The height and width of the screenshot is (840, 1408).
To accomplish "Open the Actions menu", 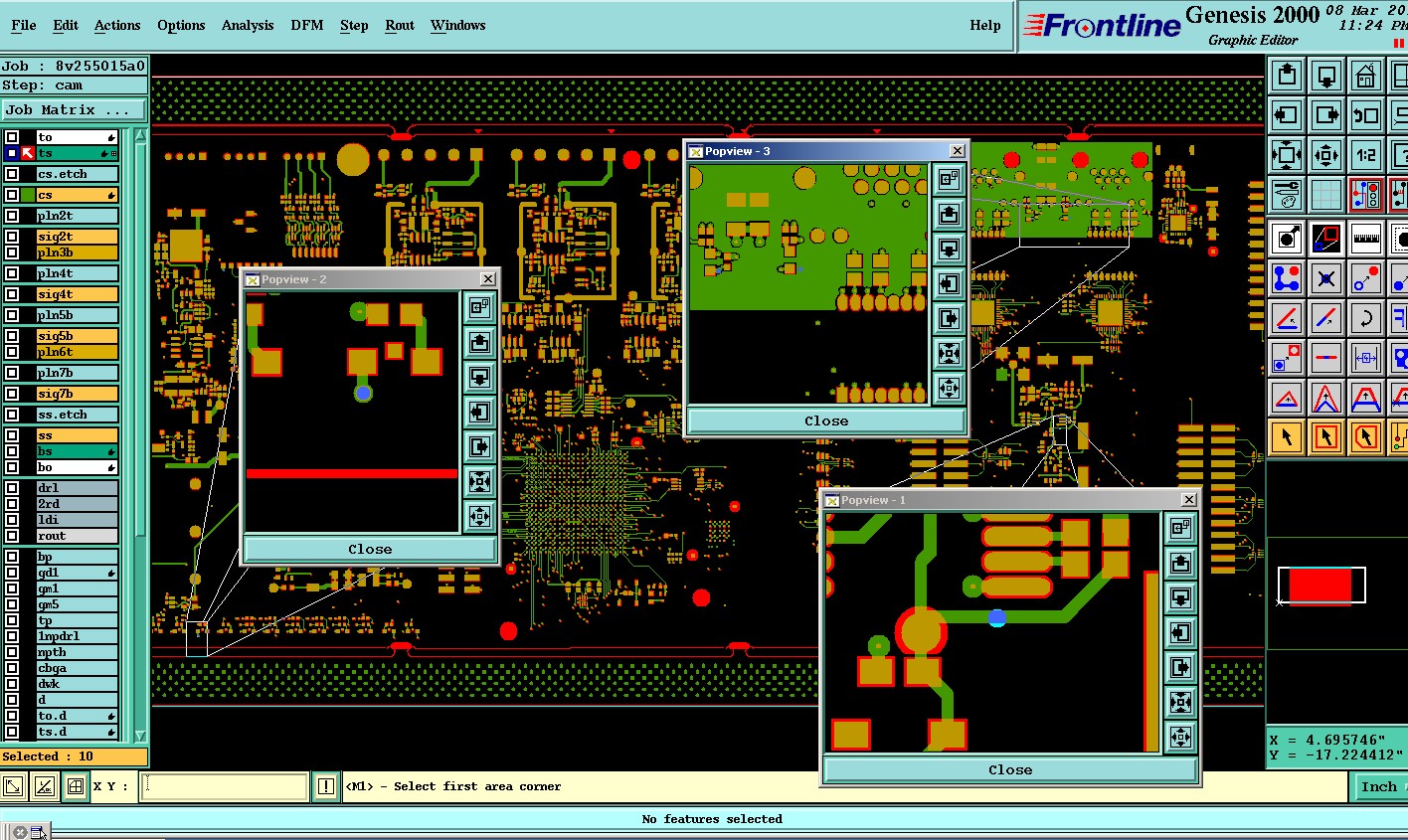I will pyautogui.click(x=117, y=25).
